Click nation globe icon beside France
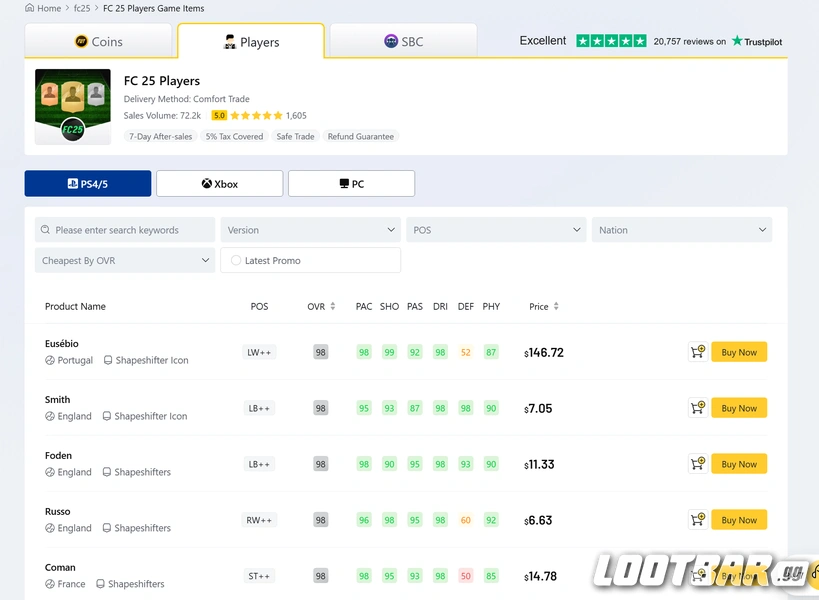The width and height of the screenshot is (819, 600). pyautogui.click(x=50, y=584)
